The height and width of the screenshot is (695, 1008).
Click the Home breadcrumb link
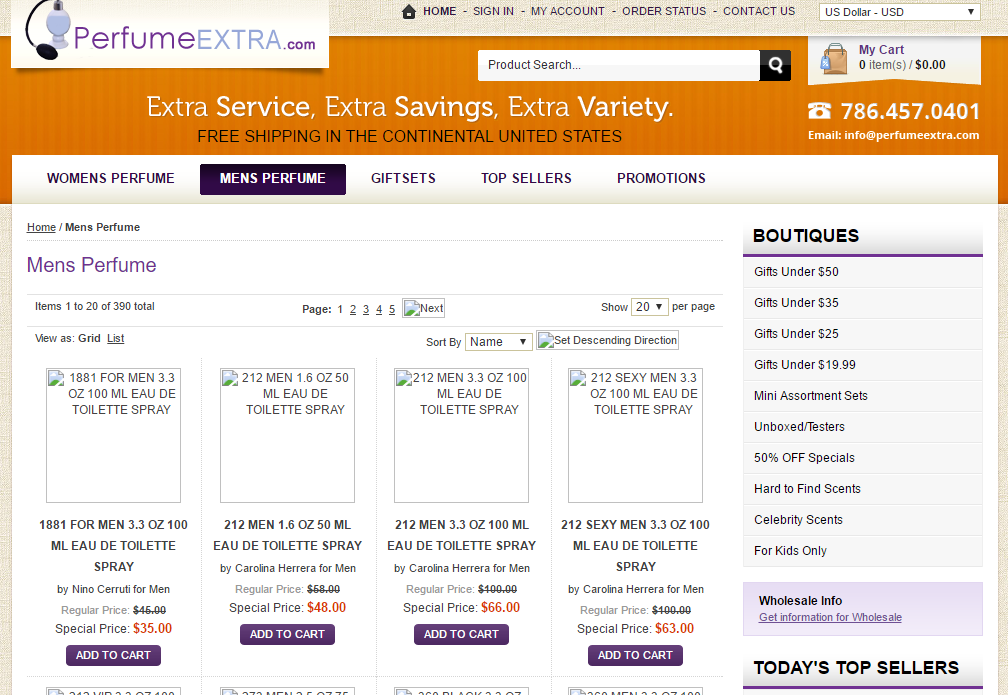41,227
